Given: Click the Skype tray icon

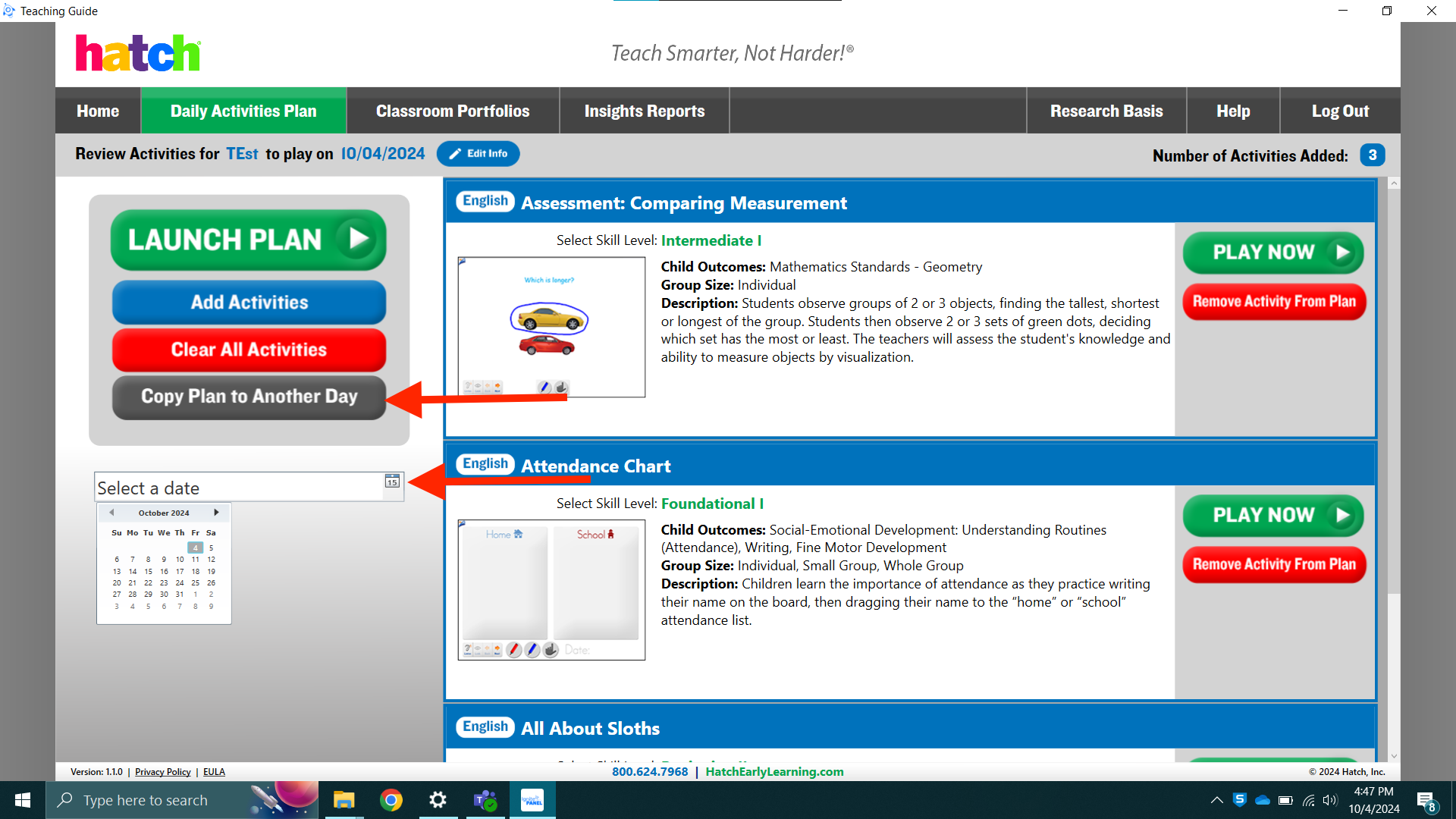Looking at the screenshot, I should click(1240, 799).
